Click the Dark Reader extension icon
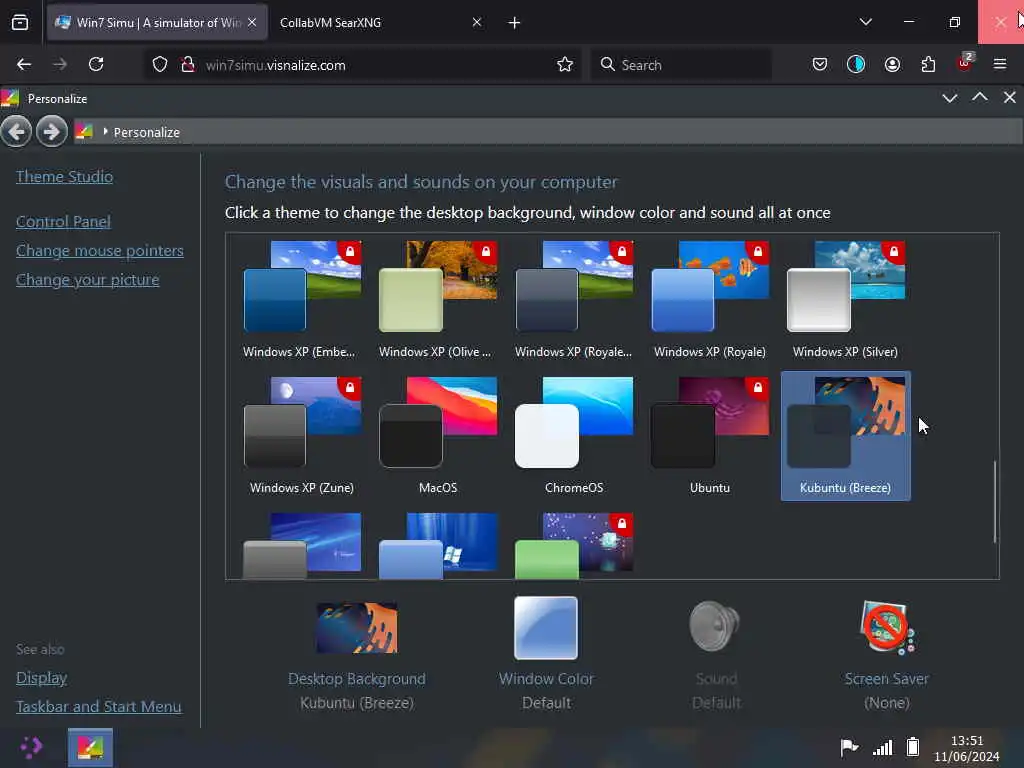1024x768 pixels. (x=856, y=64)
